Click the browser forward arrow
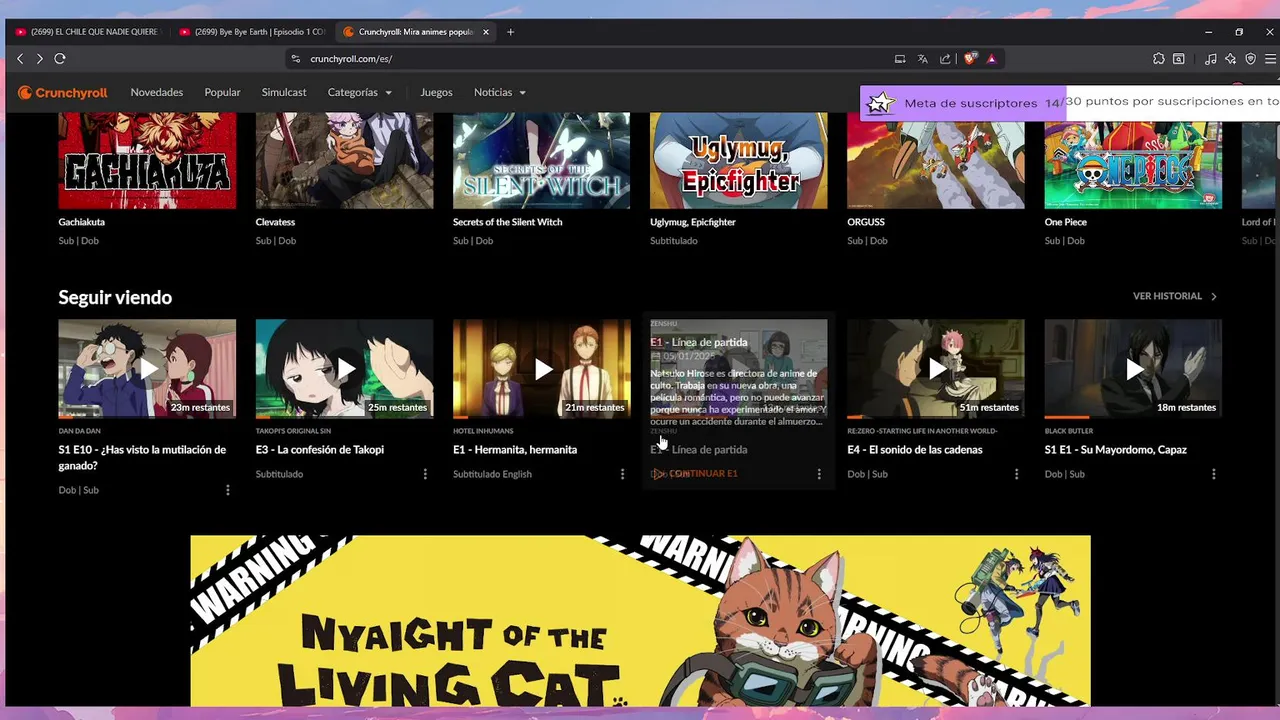The width and height of the screenshot is (1280, 720). (40, 59)
